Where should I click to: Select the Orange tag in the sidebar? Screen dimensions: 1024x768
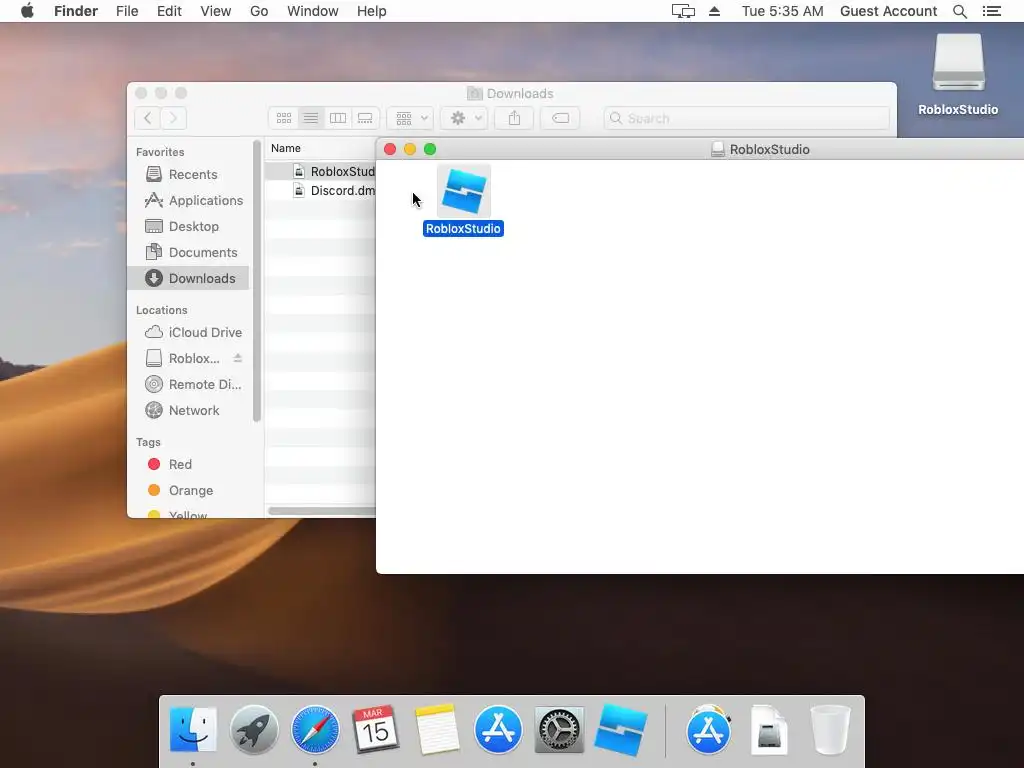[188, 490]
